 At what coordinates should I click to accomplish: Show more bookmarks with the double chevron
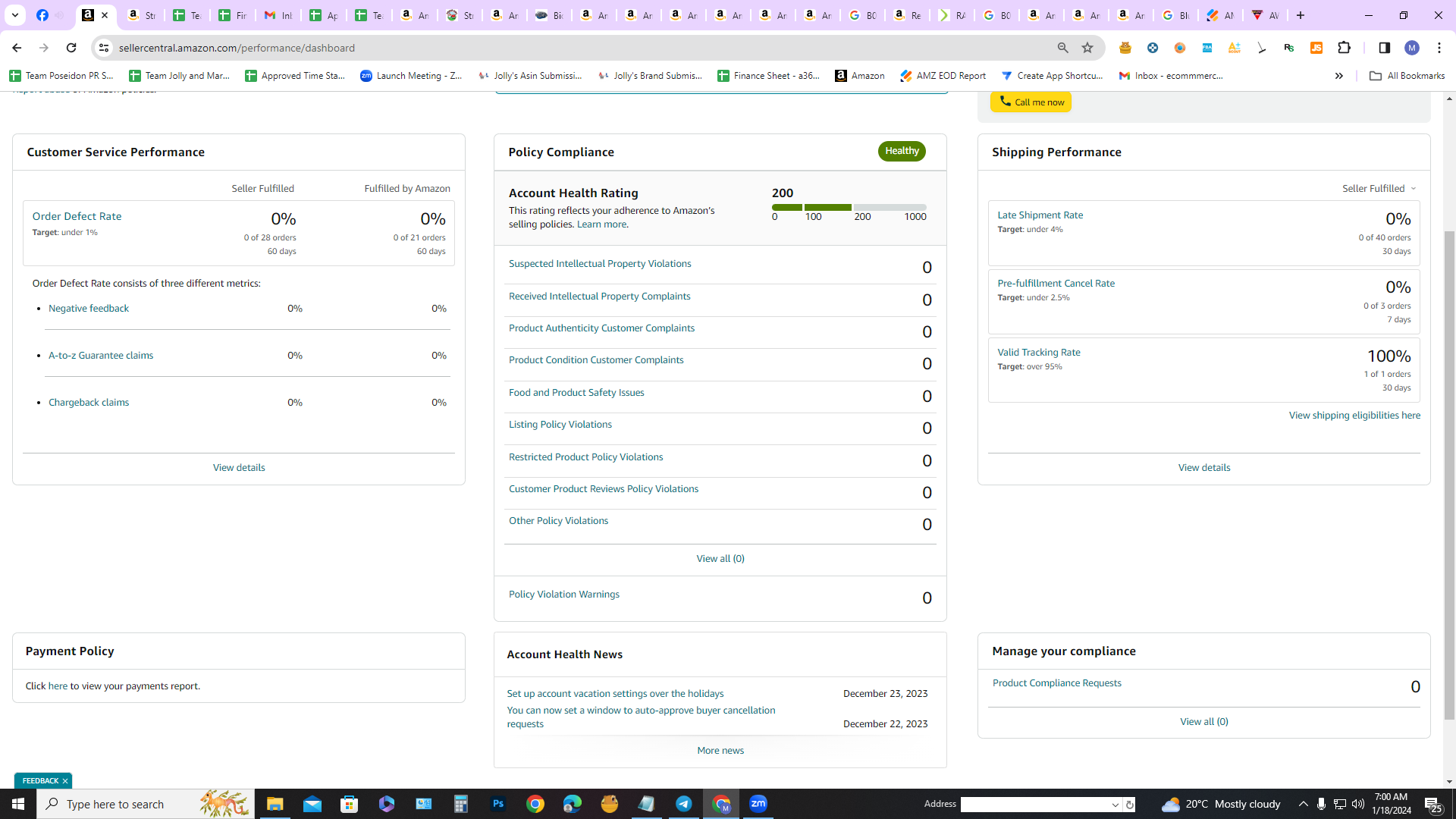pos(1339,76)
